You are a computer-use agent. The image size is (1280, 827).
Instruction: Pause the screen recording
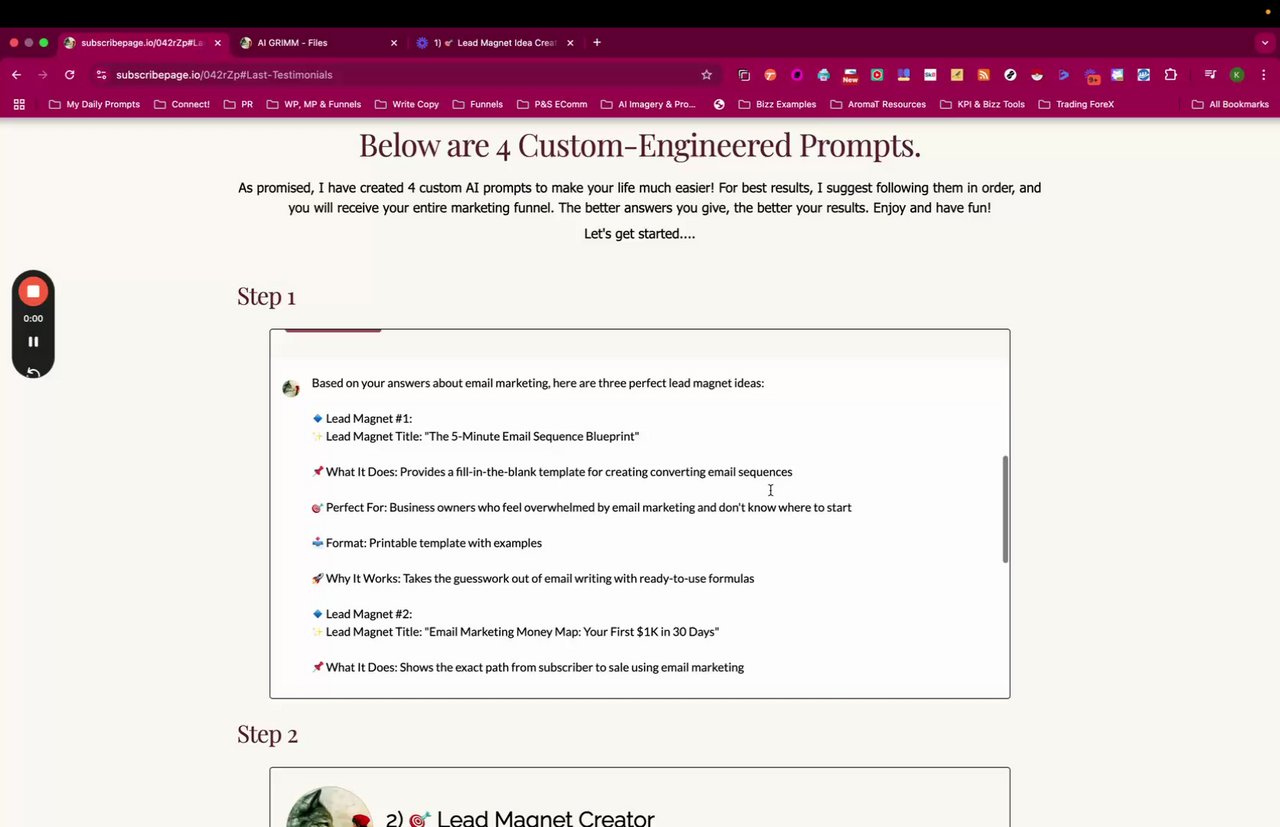[33, 342]
